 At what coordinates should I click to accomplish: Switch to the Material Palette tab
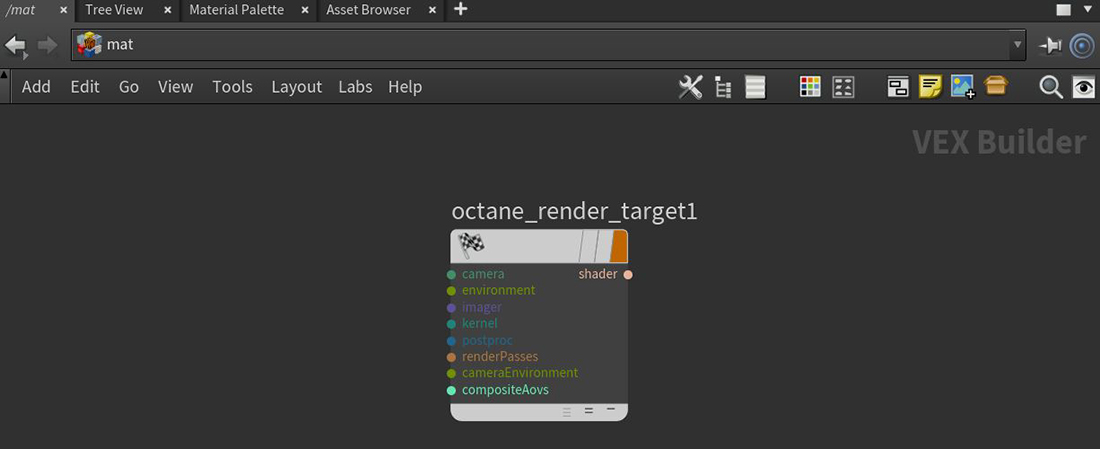click(x=236, y=10)
